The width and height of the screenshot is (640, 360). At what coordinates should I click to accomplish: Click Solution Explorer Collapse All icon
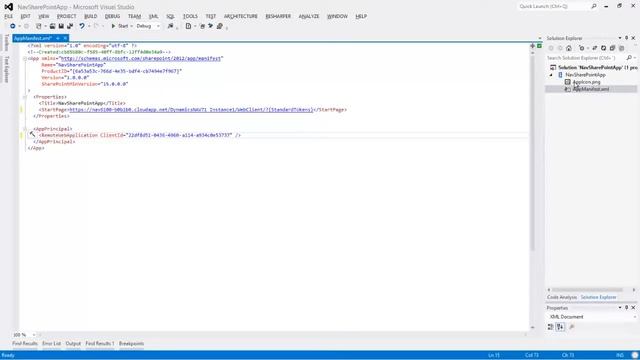[x=612, y=48]
